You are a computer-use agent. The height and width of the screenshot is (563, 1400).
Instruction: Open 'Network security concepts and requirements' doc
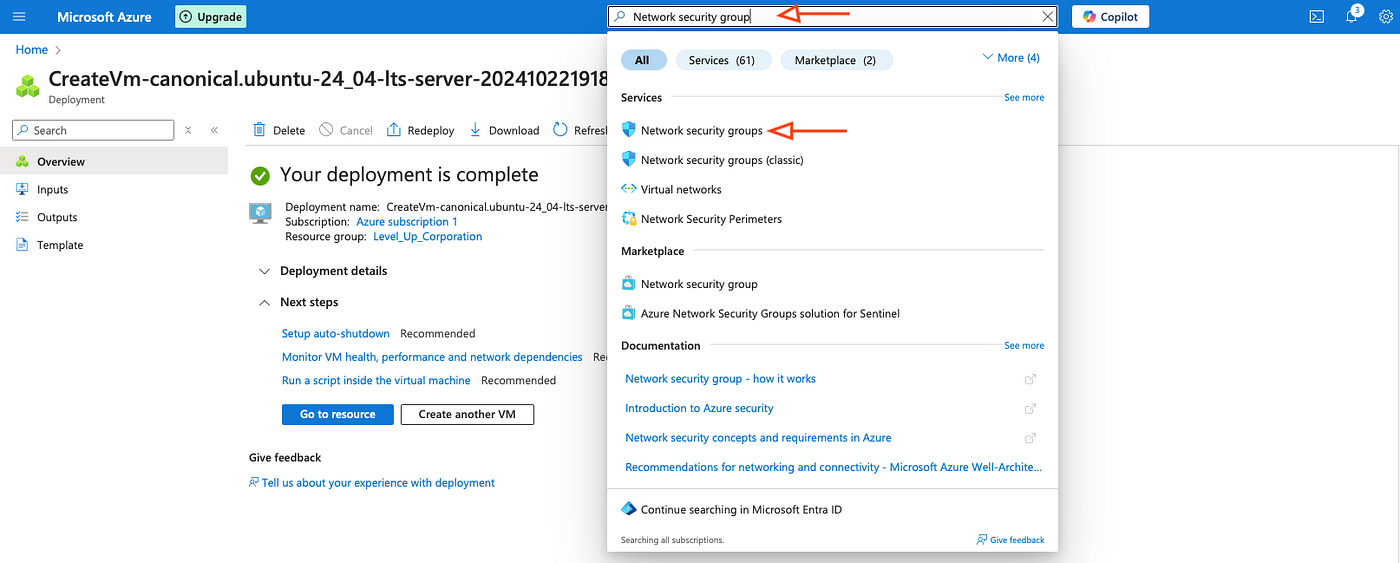point(758,438)
